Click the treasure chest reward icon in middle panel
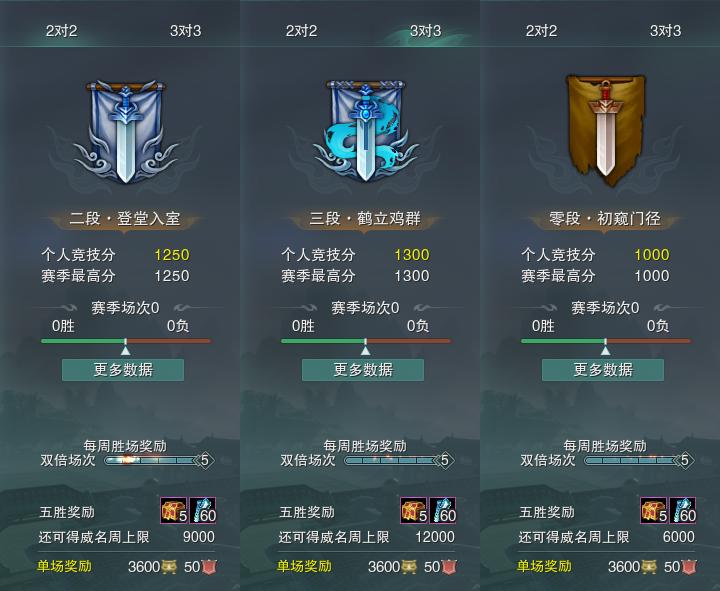This screenshot has height=591, width=720. click(414, 510)
